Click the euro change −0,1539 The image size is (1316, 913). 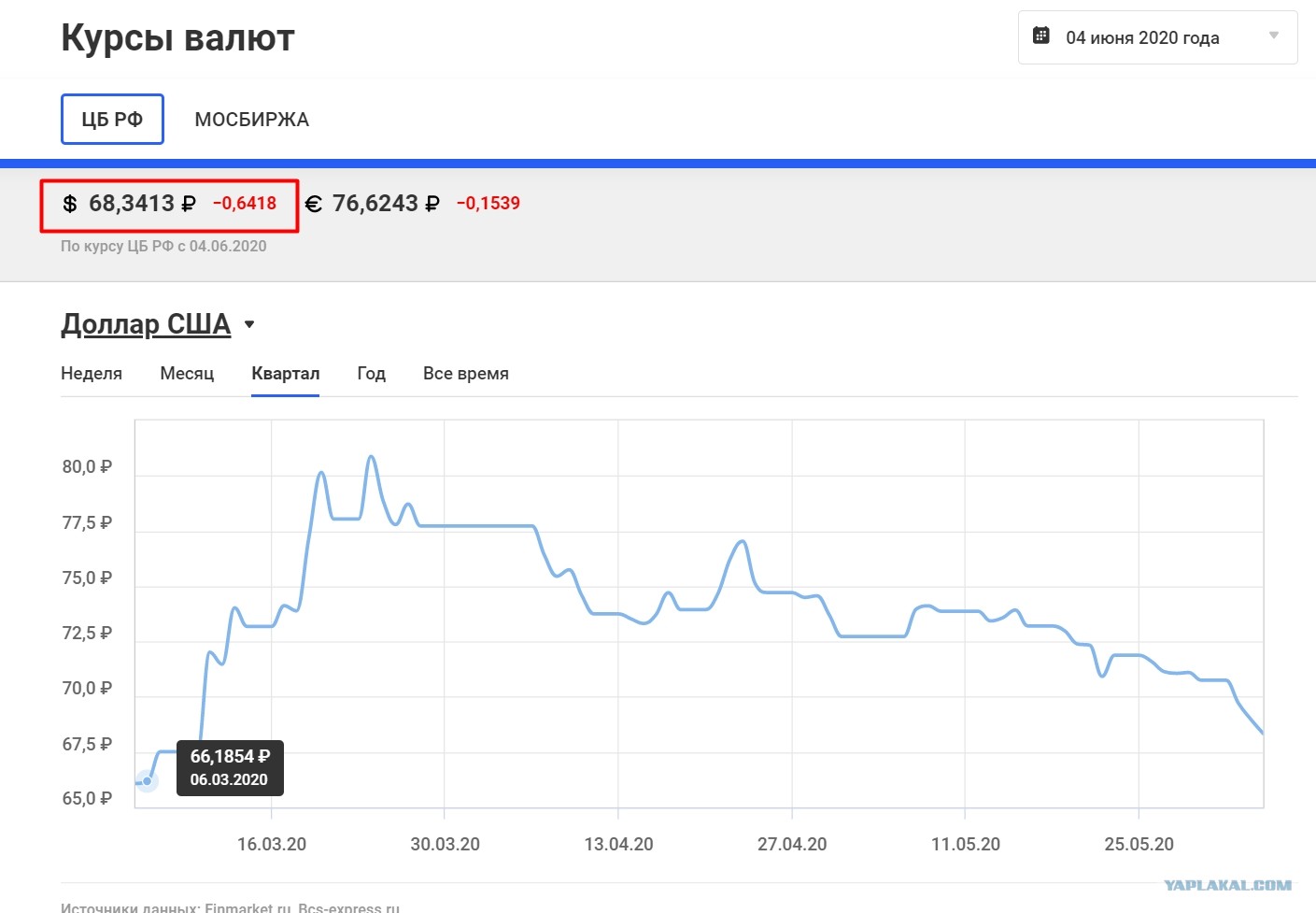(x=488, y=204)
